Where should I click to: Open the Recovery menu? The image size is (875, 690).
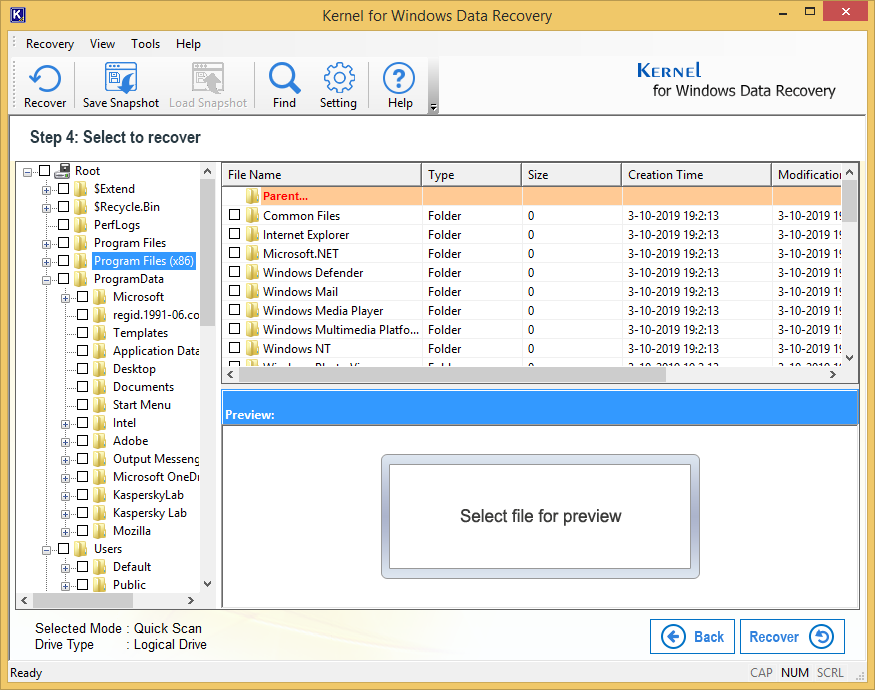click(50, 44)
